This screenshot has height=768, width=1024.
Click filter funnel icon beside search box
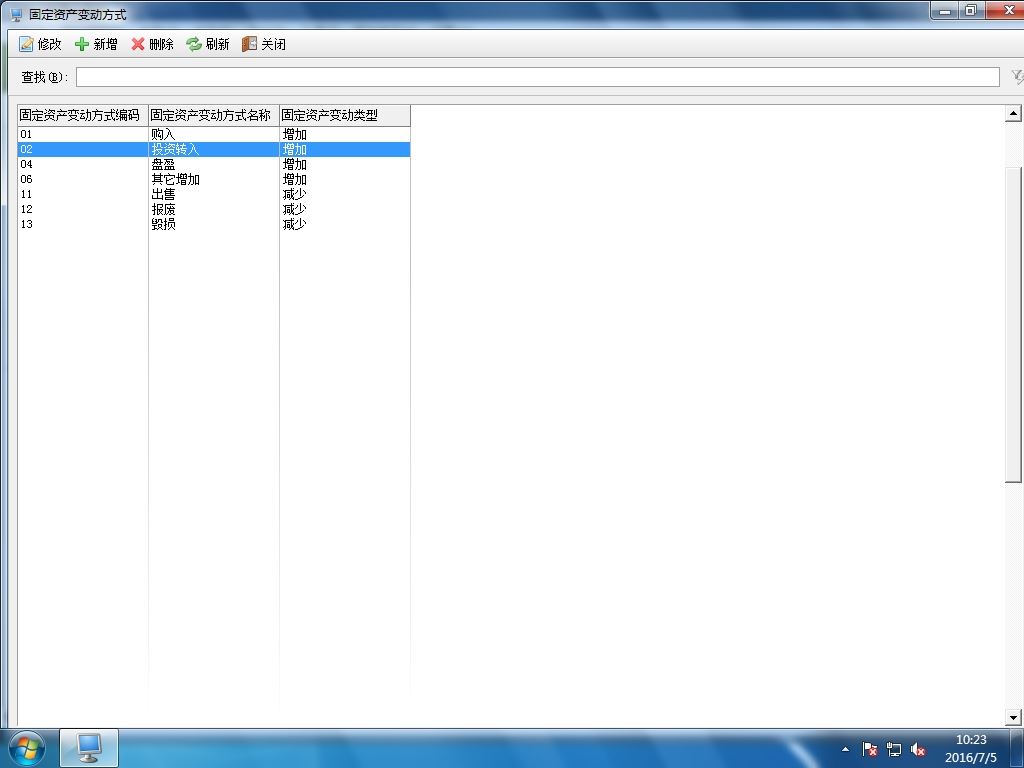coord(1017,77)
